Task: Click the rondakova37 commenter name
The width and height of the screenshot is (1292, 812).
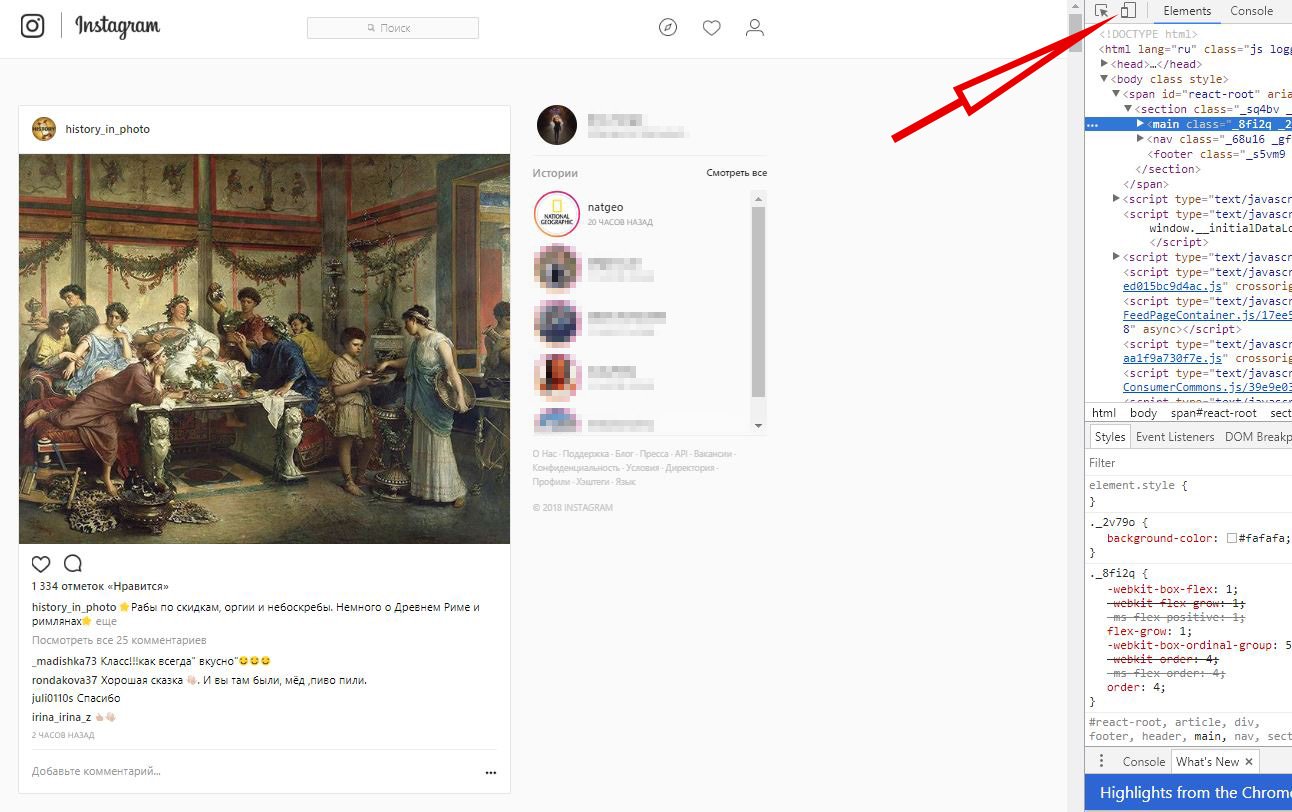Action: click(x=64, y=680)
